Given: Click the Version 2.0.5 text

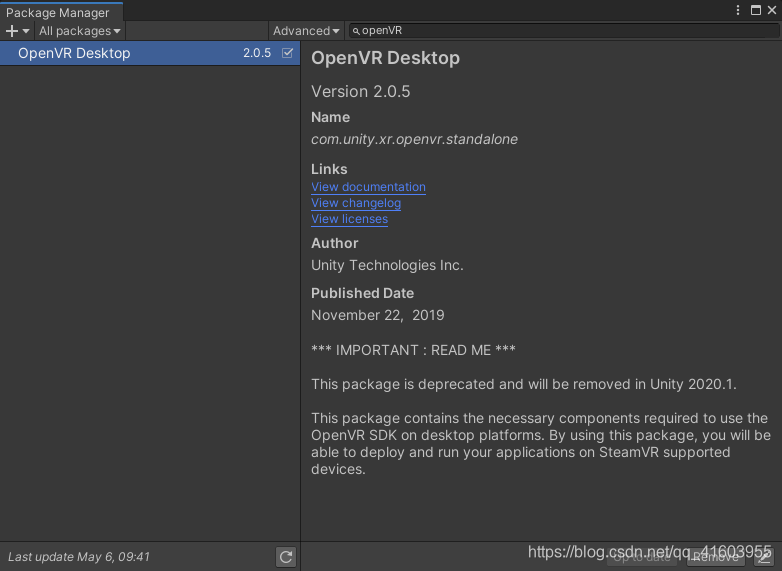Looking at the screenshot, I should pyautogui.click(x=361, y=91).
